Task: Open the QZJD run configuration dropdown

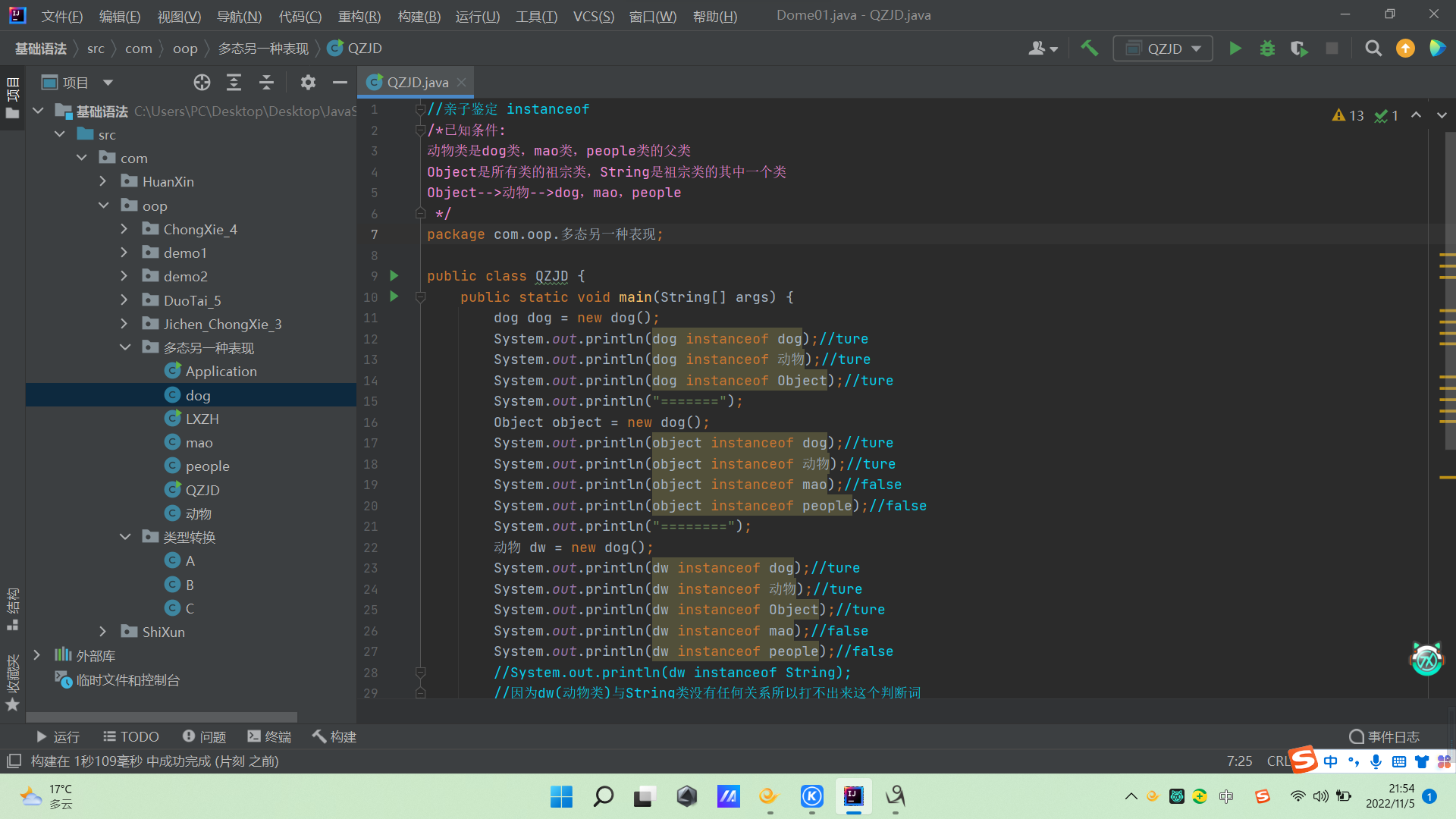Action: pos(1163,49)
